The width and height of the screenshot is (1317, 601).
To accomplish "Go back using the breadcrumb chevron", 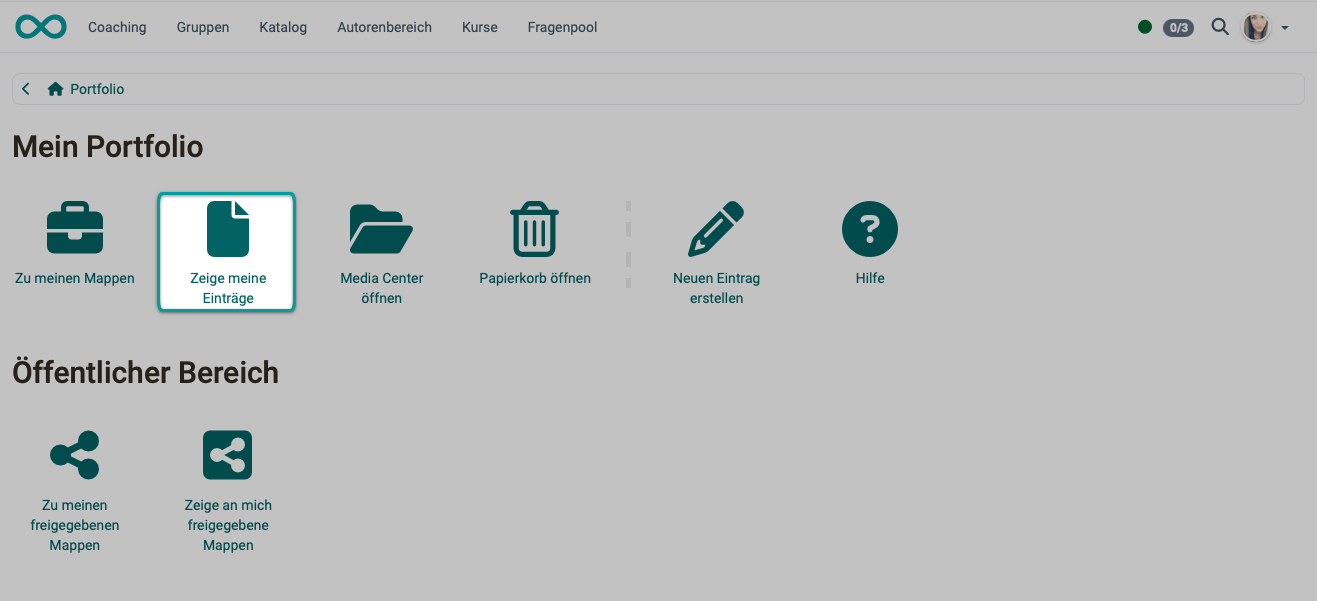I will tap(26, 89).
